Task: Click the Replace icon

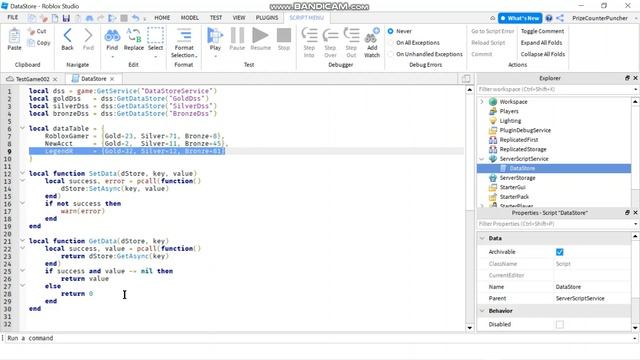Action: point(134,36)
